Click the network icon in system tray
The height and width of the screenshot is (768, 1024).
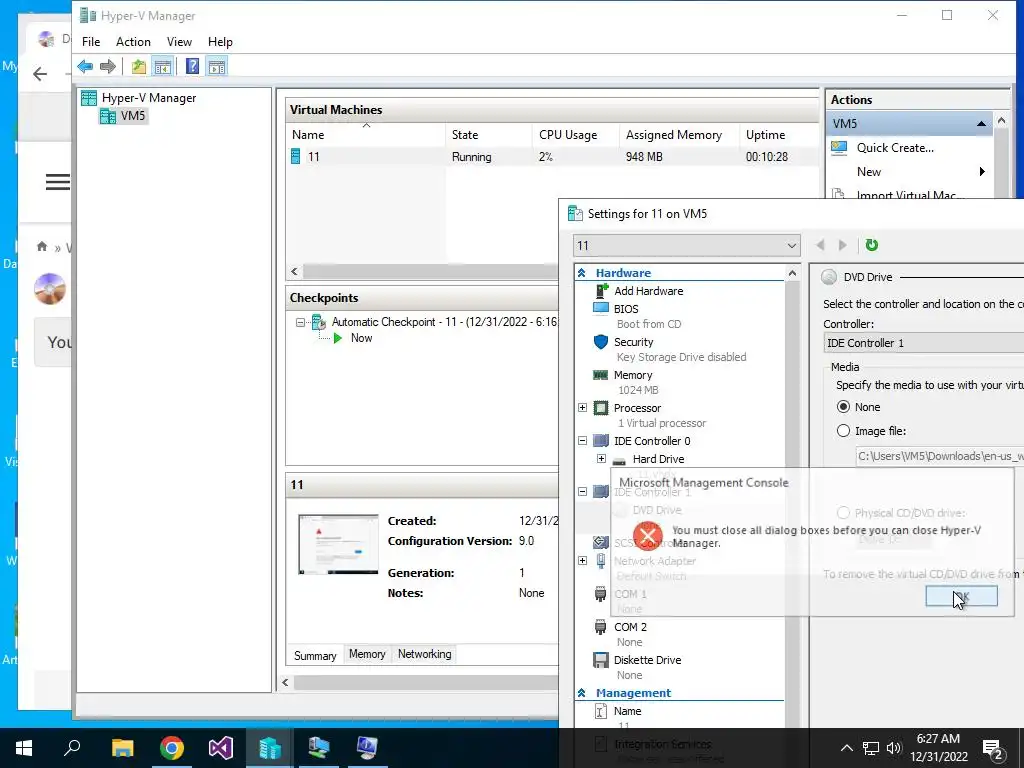pos(871,748)
